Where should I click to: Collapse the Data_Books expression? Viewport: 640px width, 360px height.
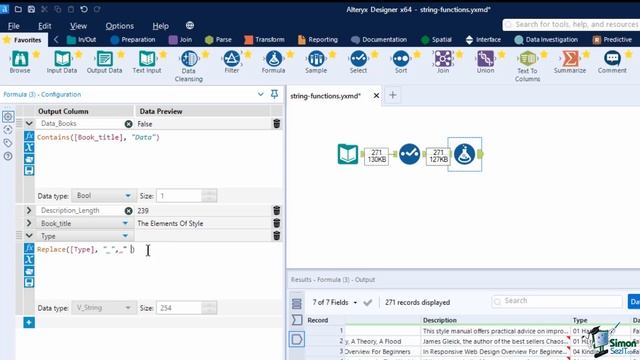click(x=29, y=123)
